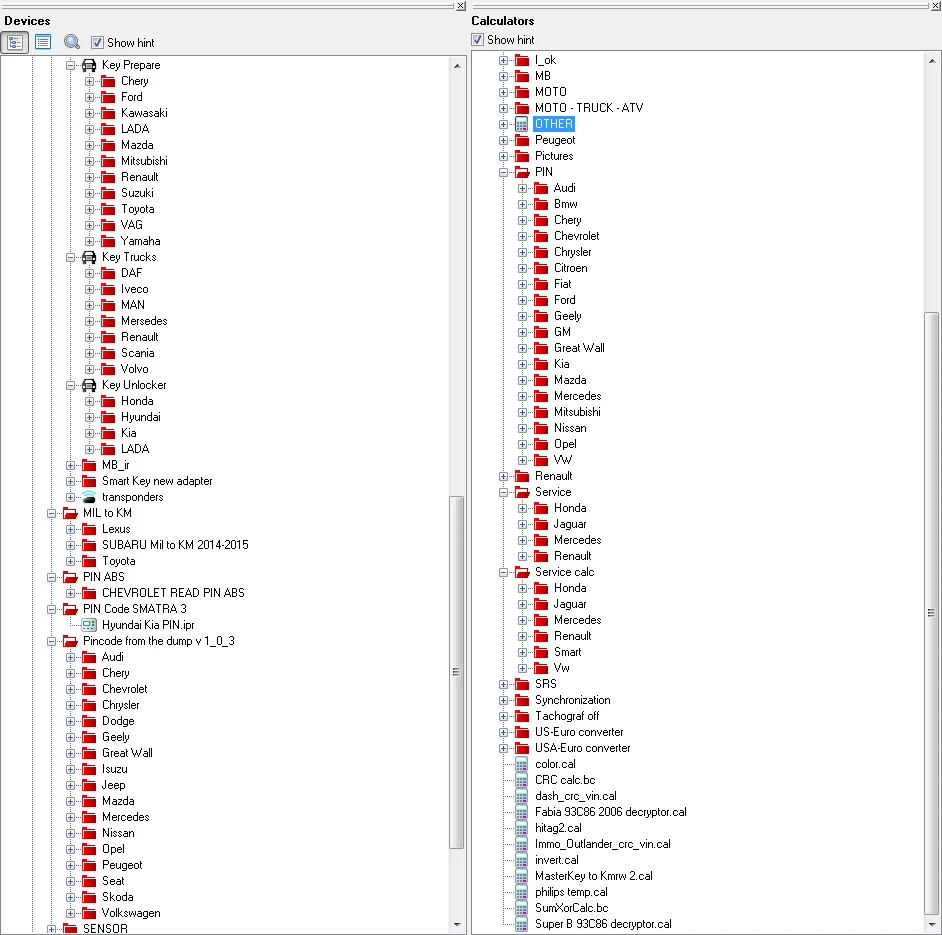Collapse the Key Prepare node
Image resolution: width=942 pixels, height=935 pixels.
point(70,65)
